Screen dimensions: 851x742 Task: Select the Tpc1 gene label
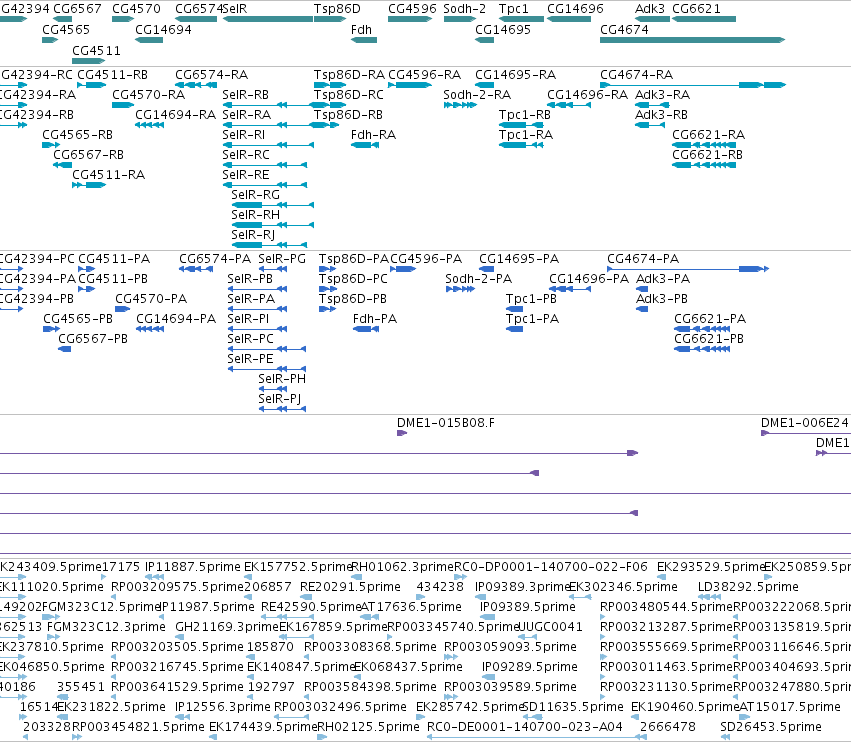click(513, 9)
